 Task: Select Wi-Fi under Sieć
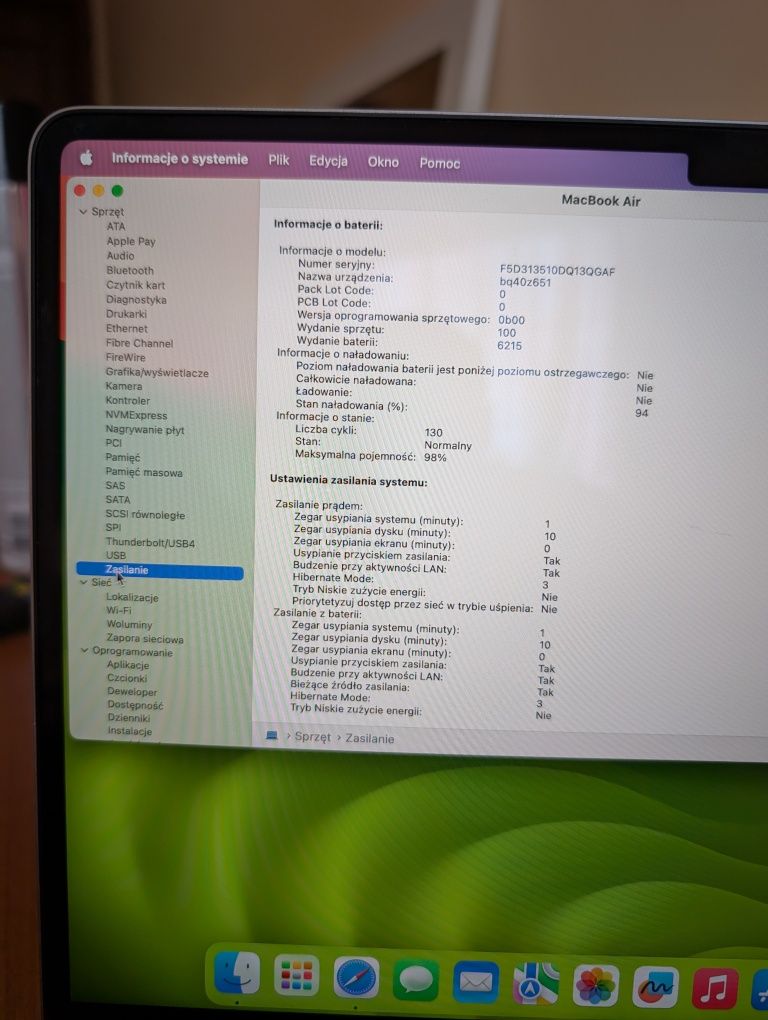118,611
